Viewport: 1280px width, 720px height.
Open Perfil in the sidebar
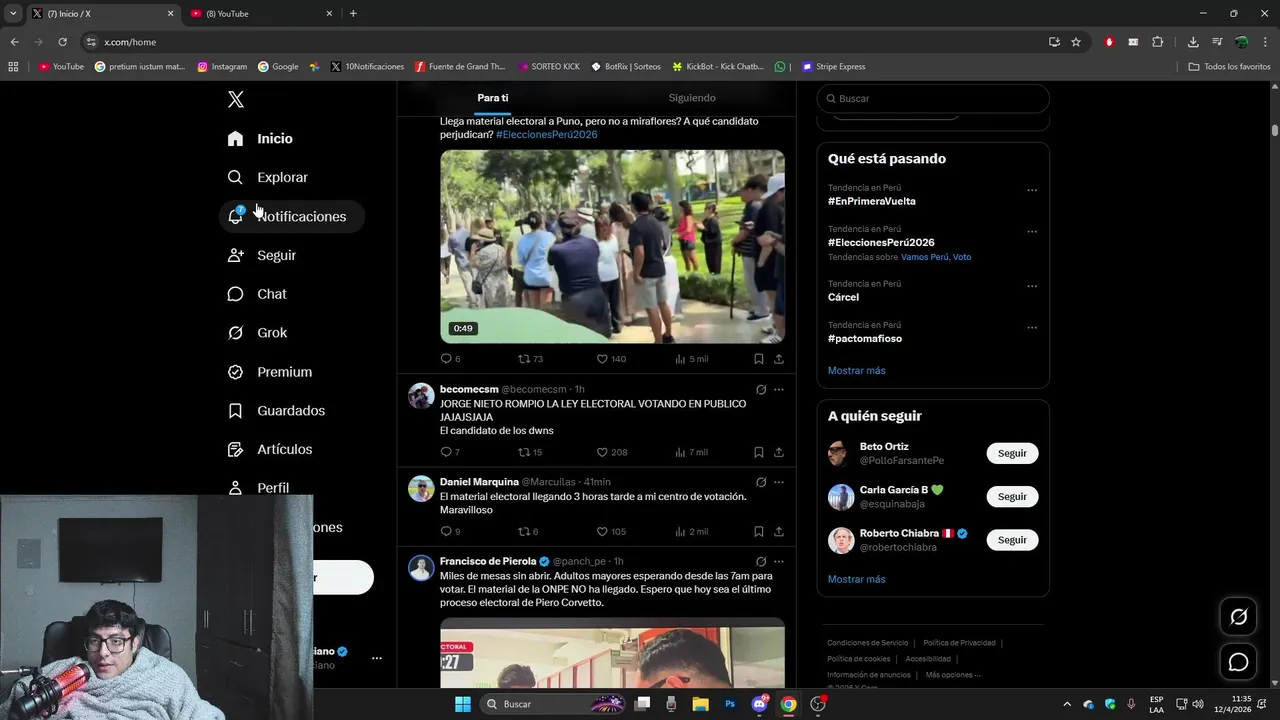(x=259, y=488)
